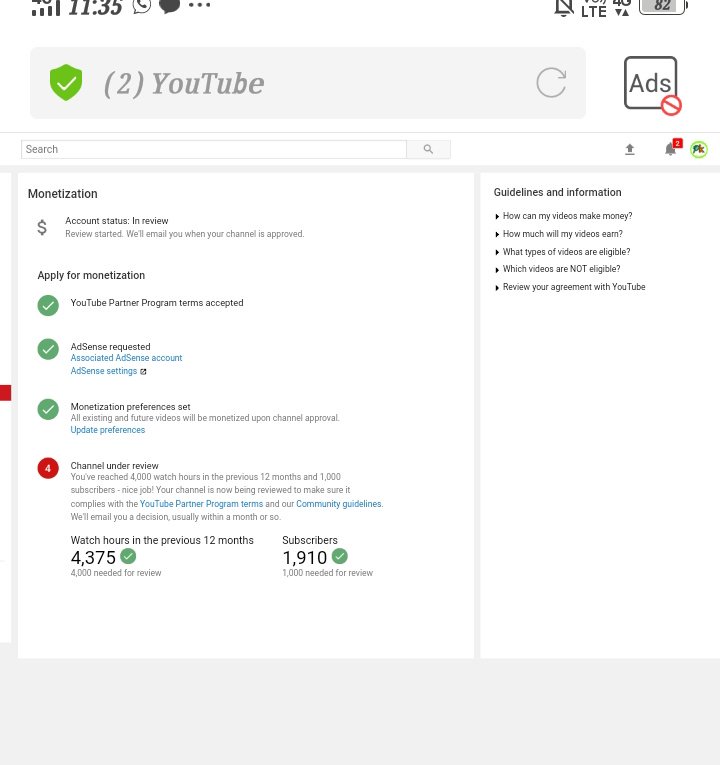Viewport: 720px width, 765px height.
Task: Reload the page with refresh icon
Action: (x=551, y=82)
